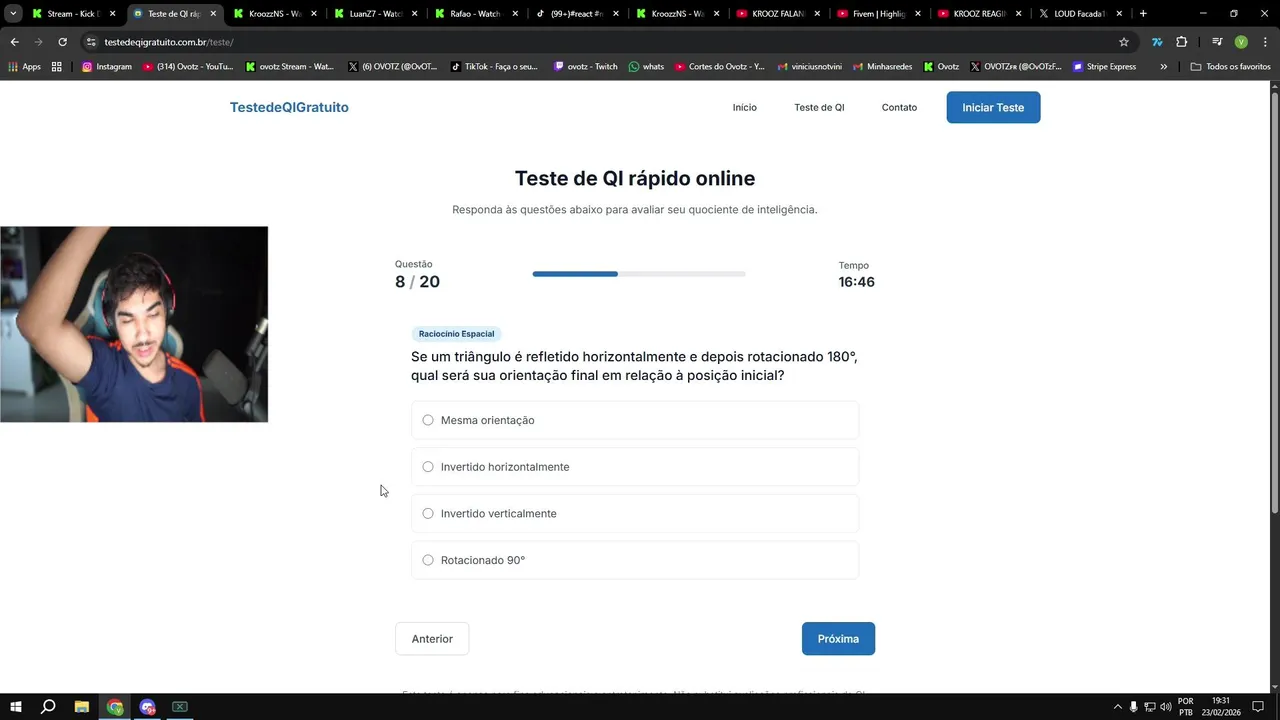Pick 'Invertido verticalmente' as the answer

point(635,513)
